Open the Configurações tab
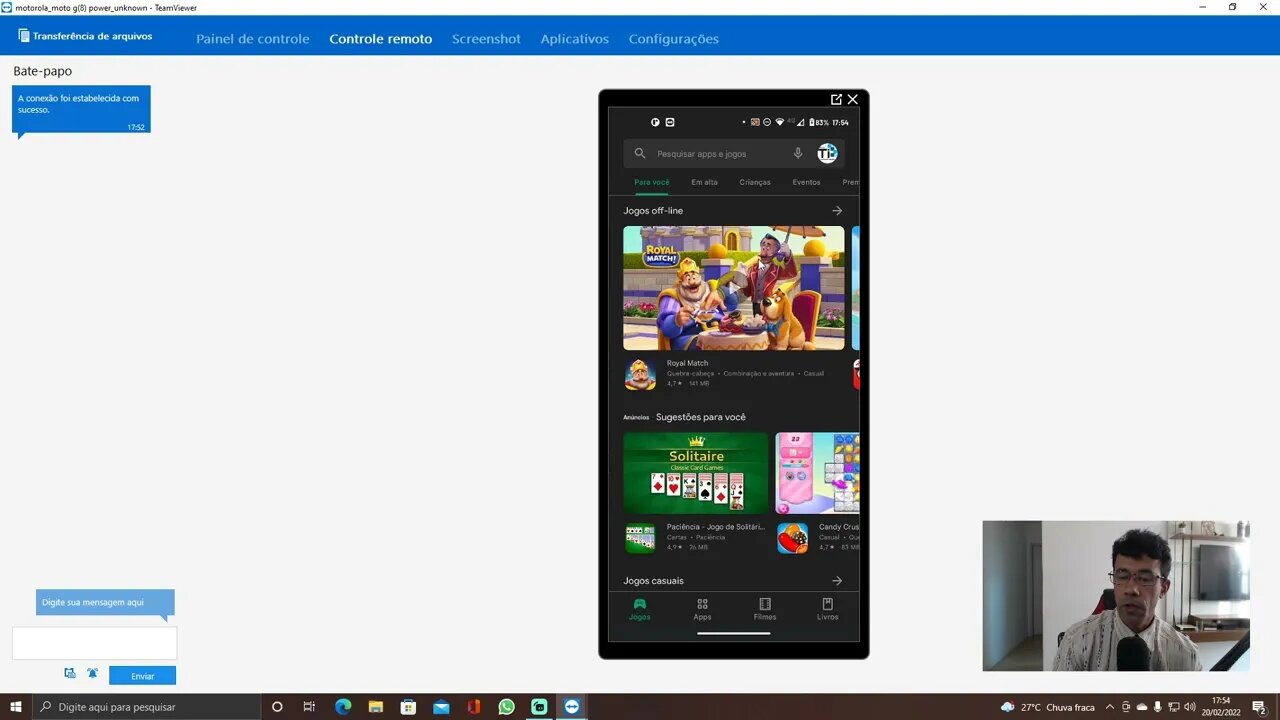Viewport: 1280px width, 720px height. pos(674,39)
